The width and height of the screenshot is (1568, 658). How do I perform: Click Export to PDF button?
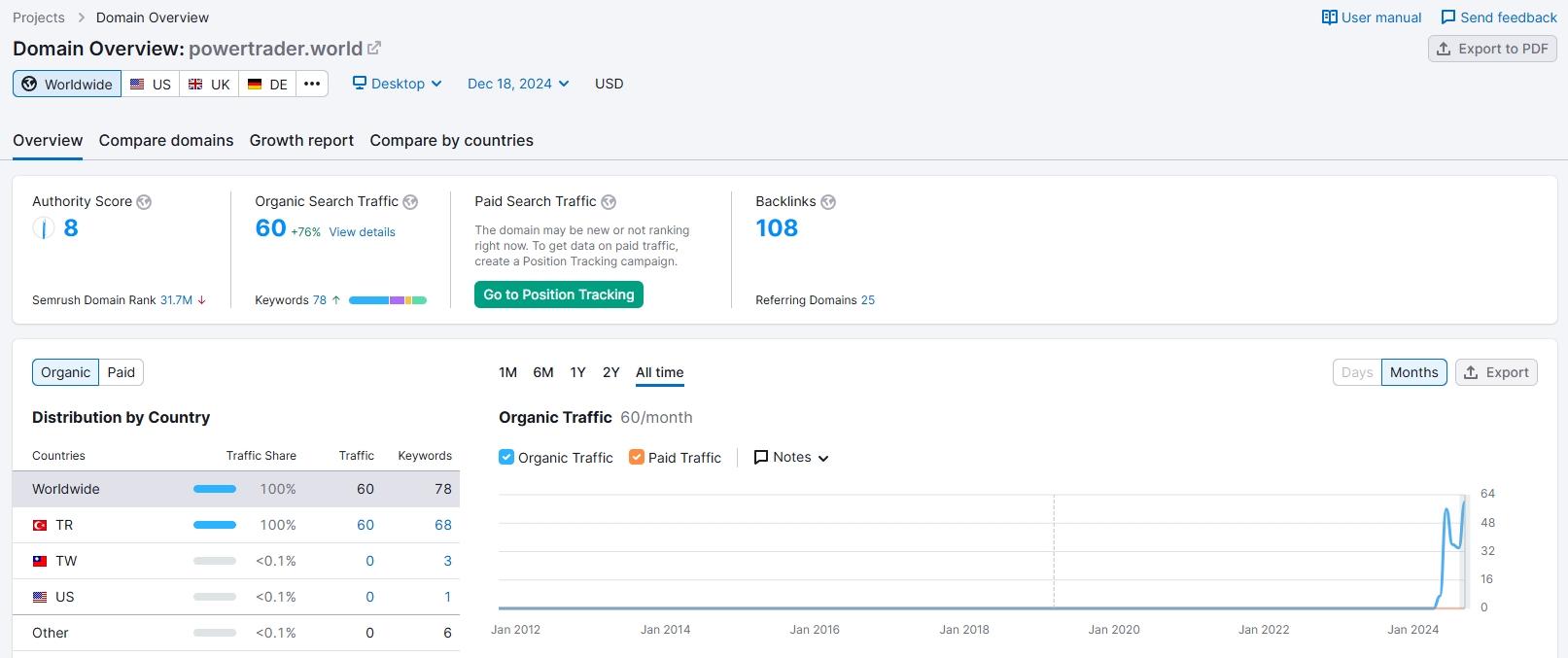pyautogui.click(x=1492, y=49)
